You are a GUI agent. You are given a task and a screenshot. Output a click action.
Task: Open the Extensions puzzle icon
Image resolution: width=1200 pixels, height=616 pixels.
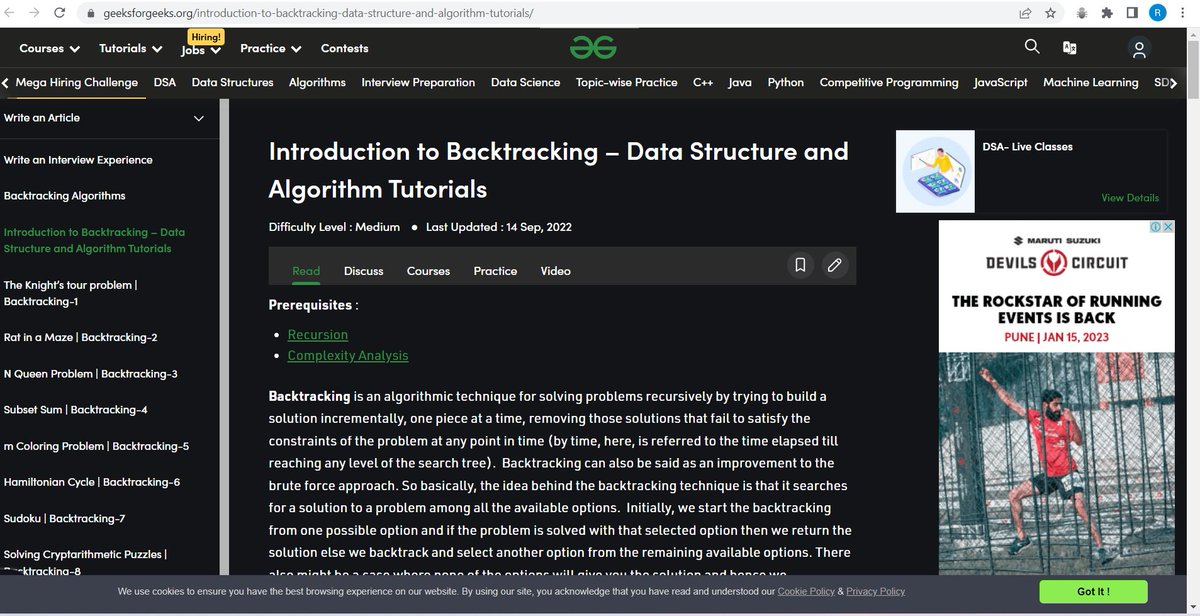coord(1105,14)
